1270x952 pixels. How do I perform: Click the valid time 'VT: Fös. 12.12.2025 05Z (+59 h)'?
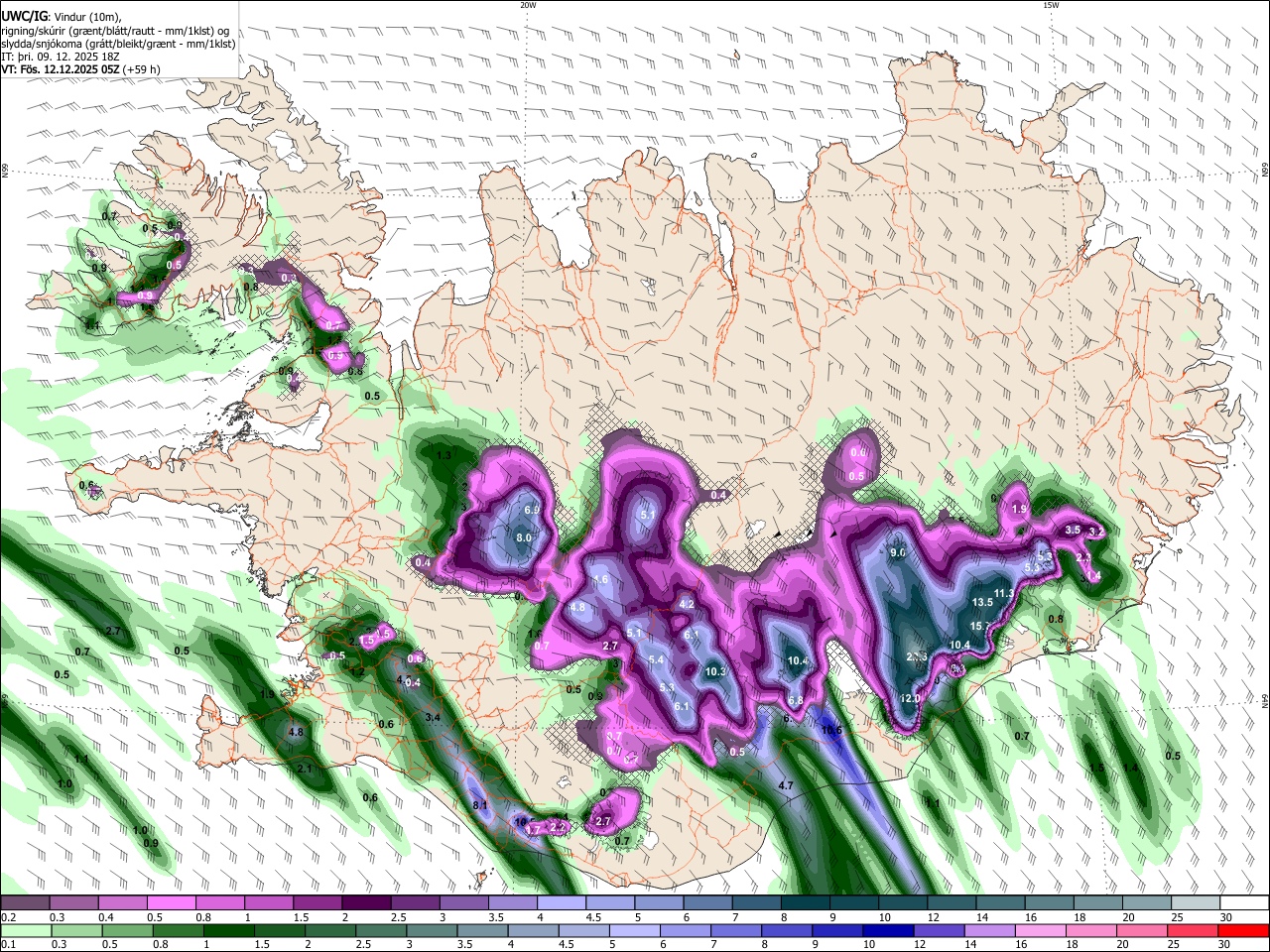tap(80, 69)
